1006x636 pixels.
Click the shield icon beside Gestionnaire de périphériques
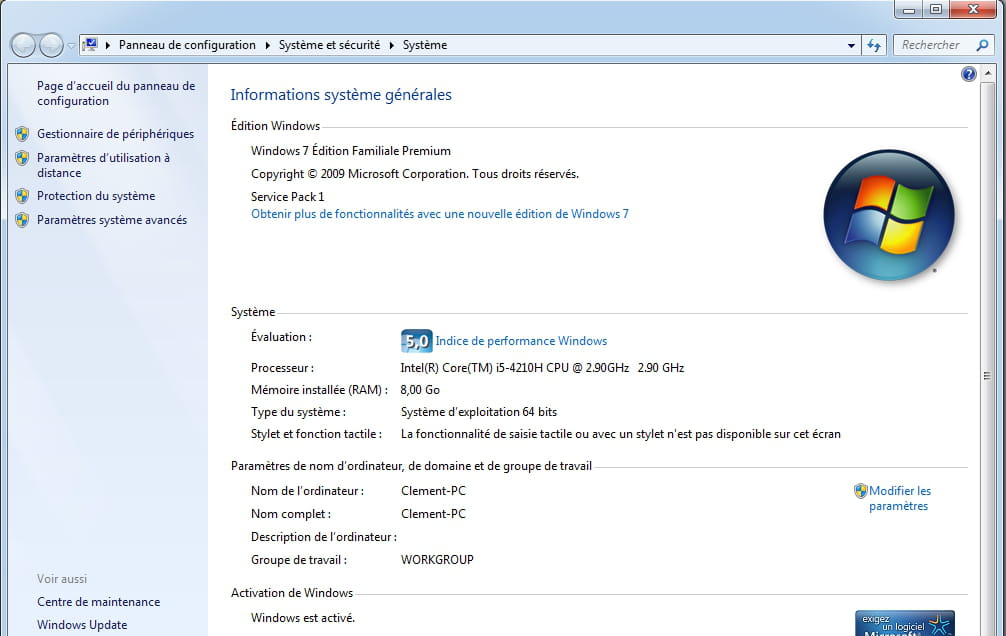(22, 134)
